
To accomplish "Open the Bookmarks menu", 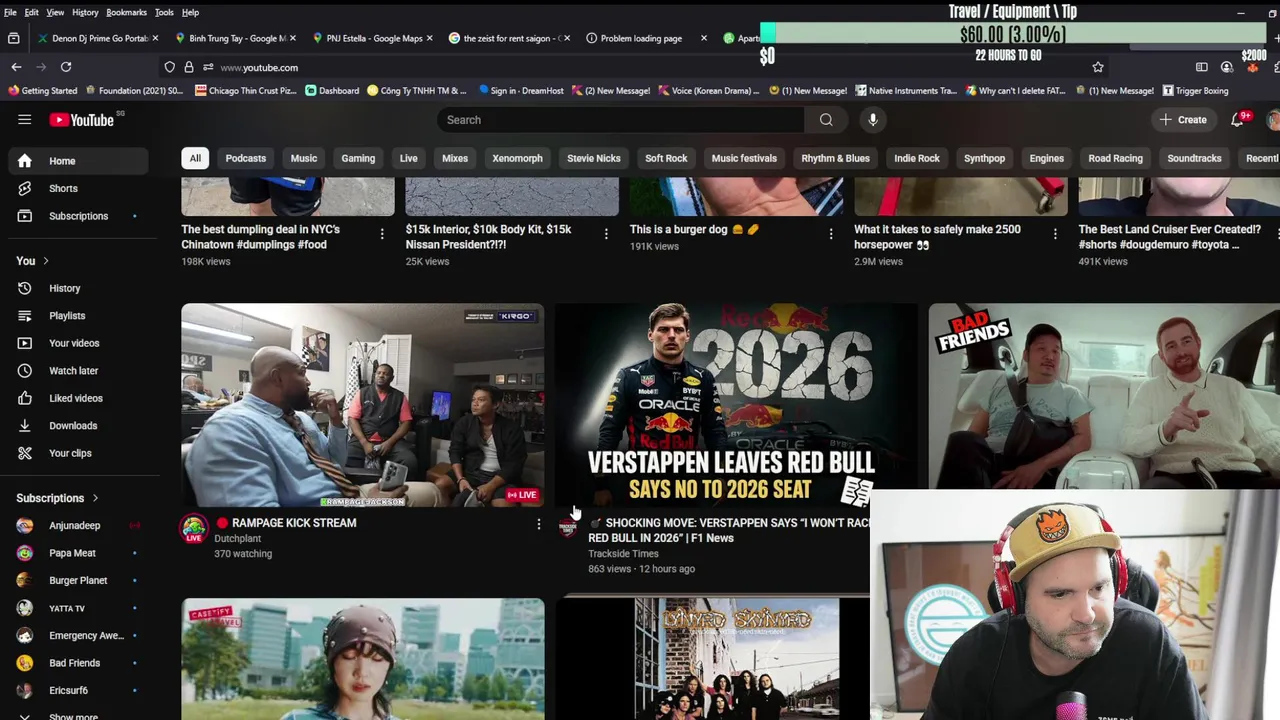I will point(126,12).
